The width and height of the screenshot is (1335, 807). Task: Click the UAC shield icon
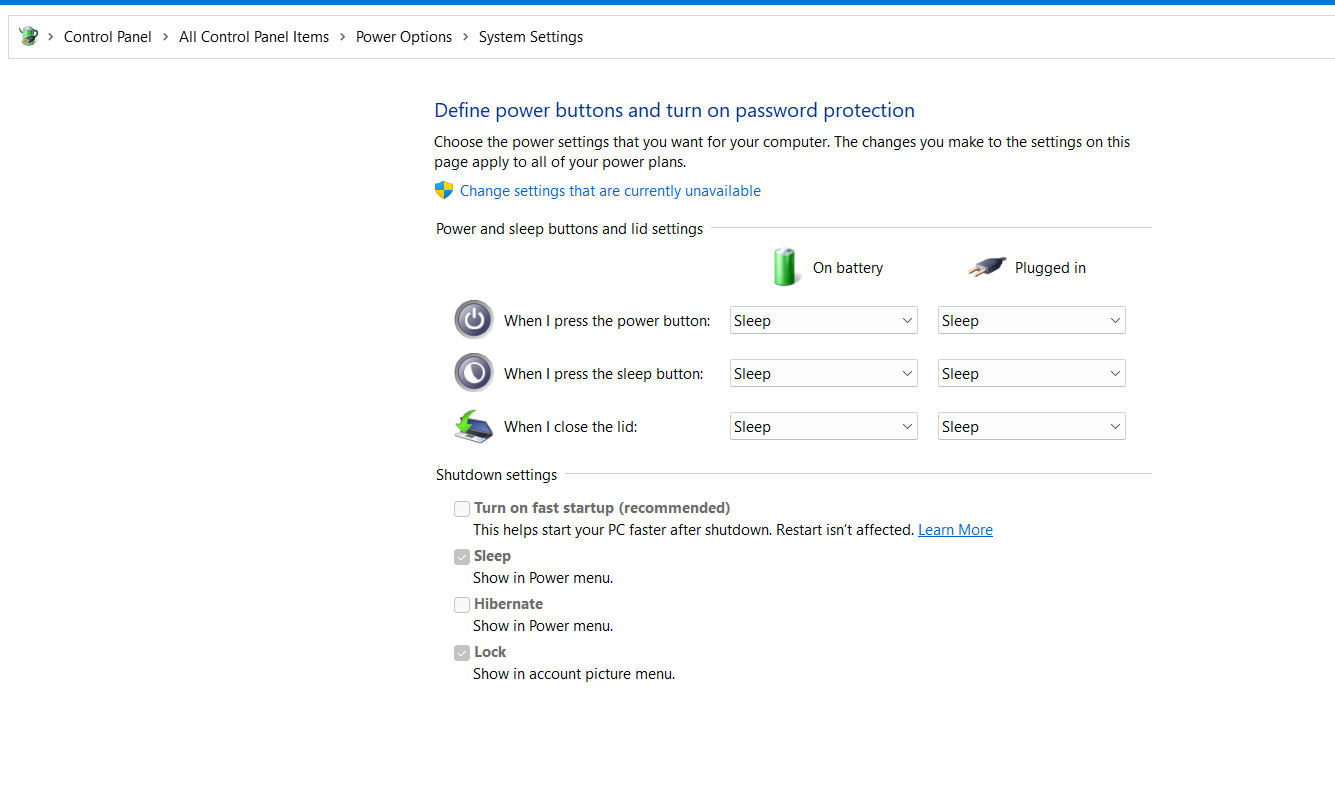pos(443,190)
